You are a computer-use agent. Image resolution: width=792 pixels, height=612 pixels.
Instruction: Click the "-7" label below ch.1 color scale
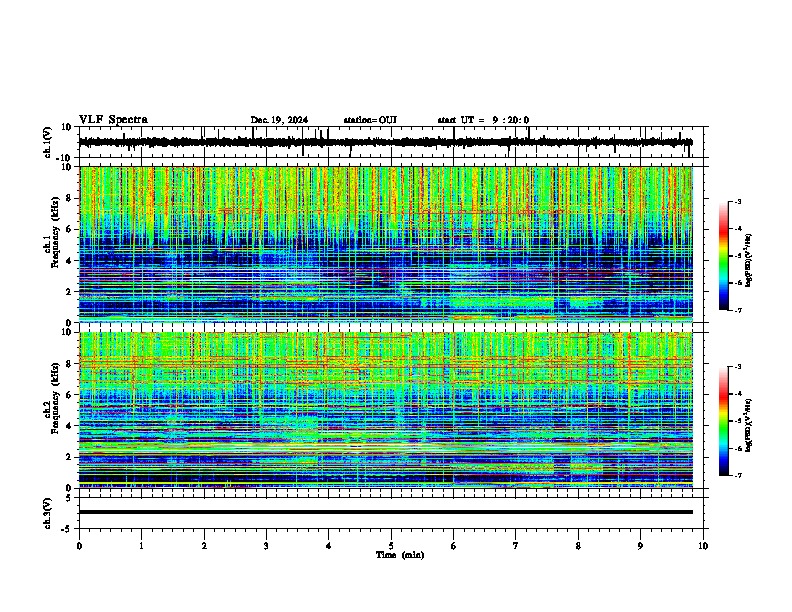(737, 310)
